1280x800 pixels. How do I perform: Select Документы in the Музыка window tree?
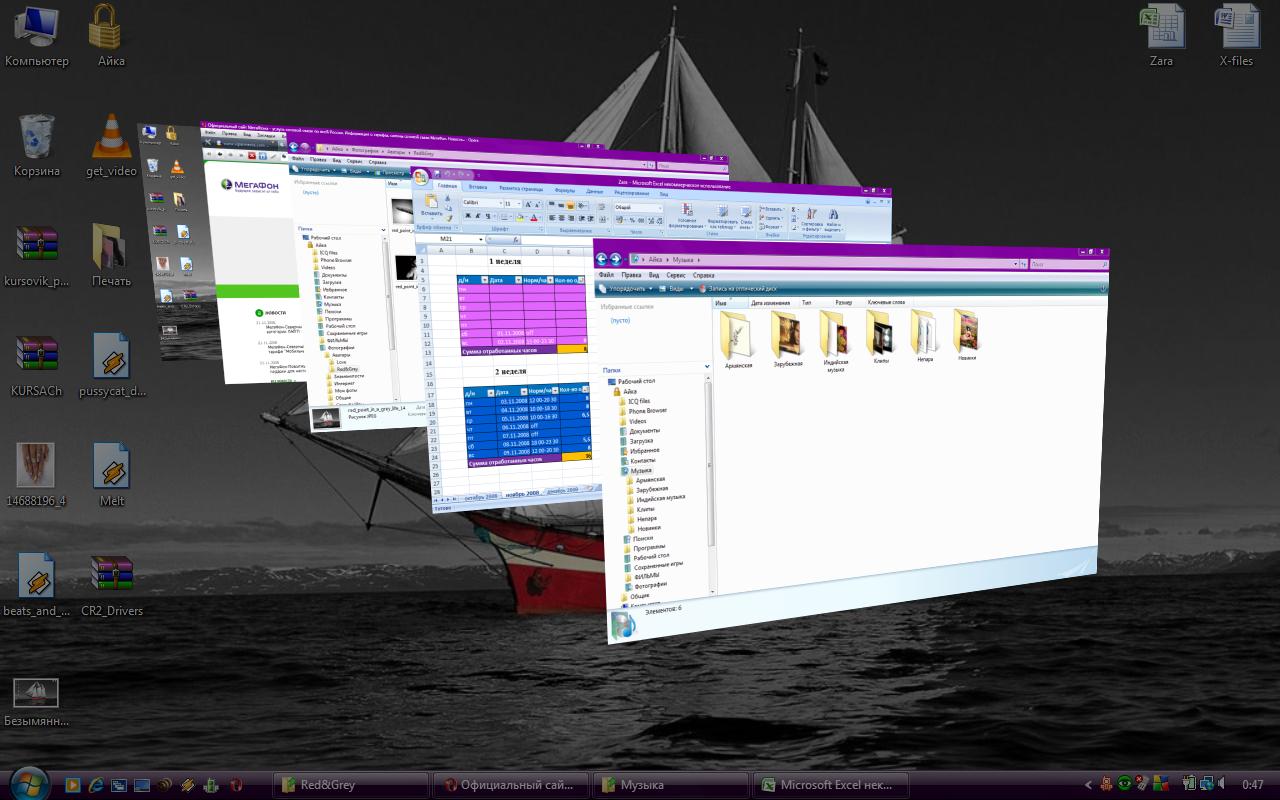point(644,430)
